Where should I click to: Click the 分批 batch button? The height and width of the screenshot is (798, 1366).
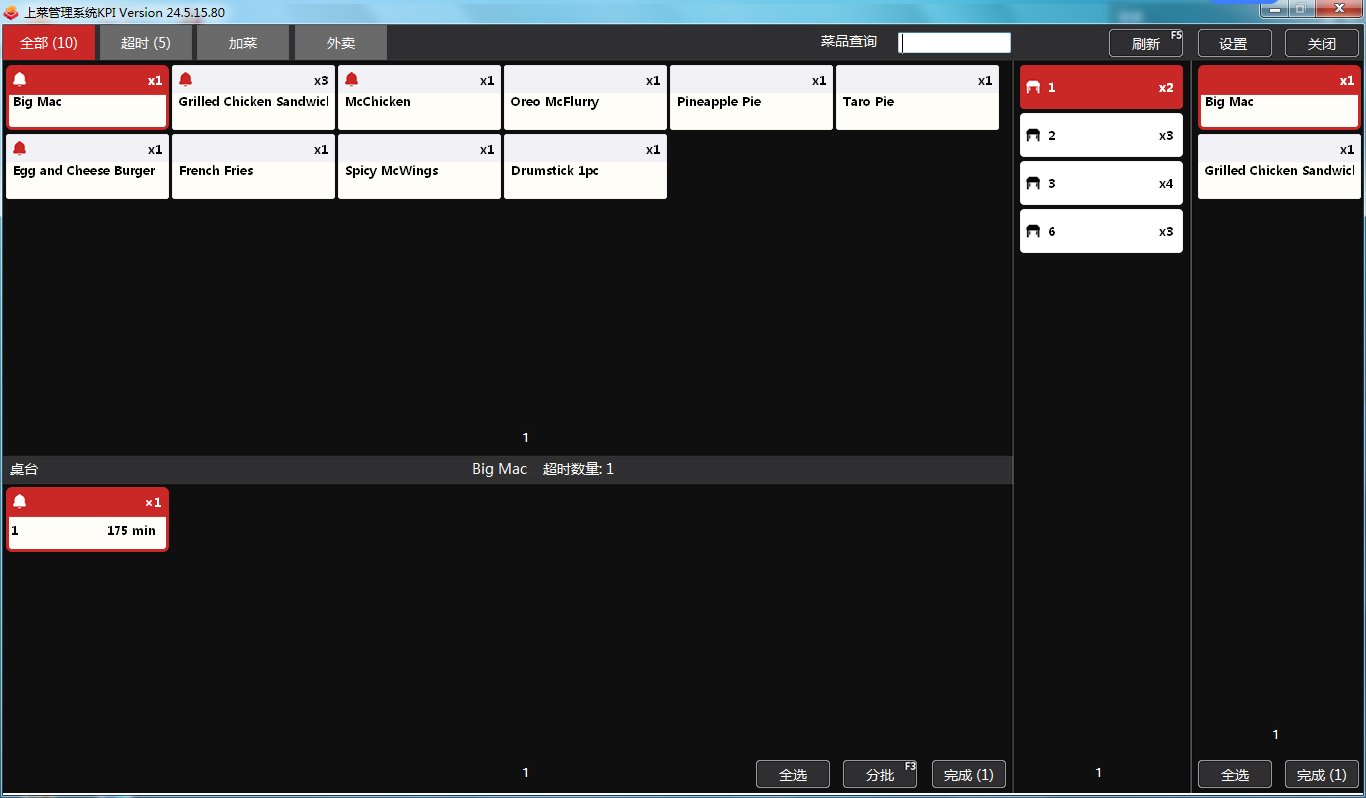[880, 775]
